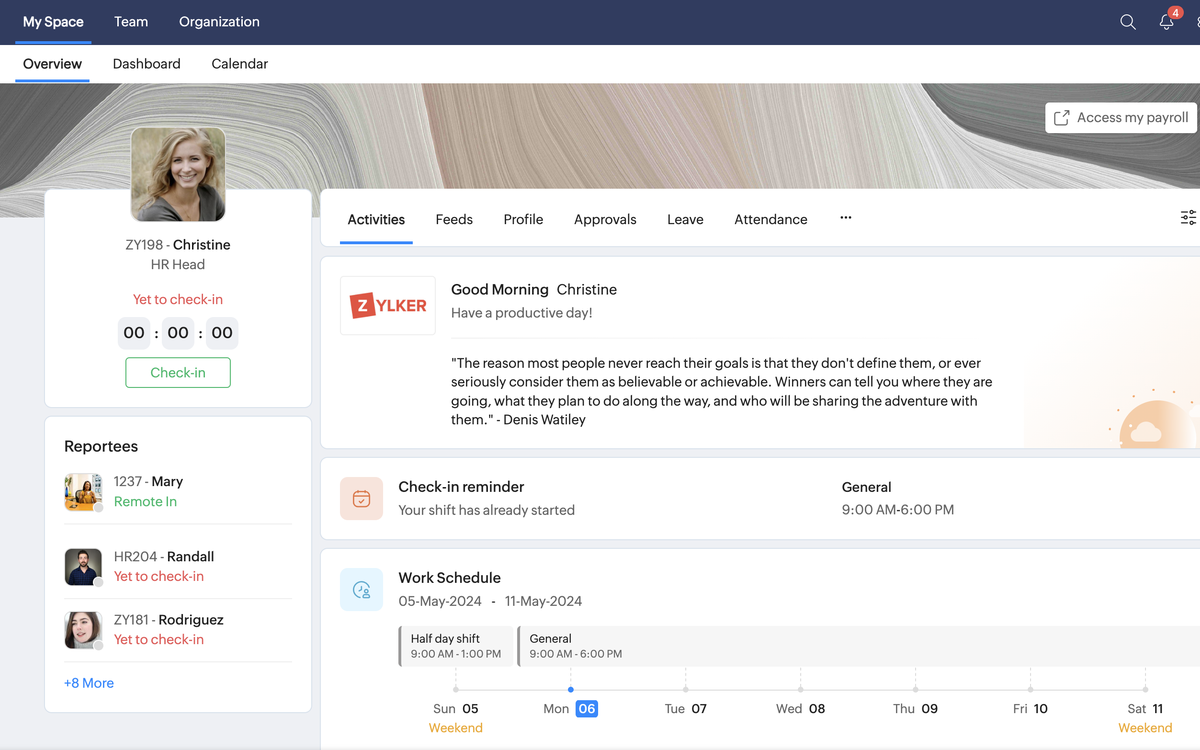Open the Dashboard sub-tab

click(x=147, y=64)
